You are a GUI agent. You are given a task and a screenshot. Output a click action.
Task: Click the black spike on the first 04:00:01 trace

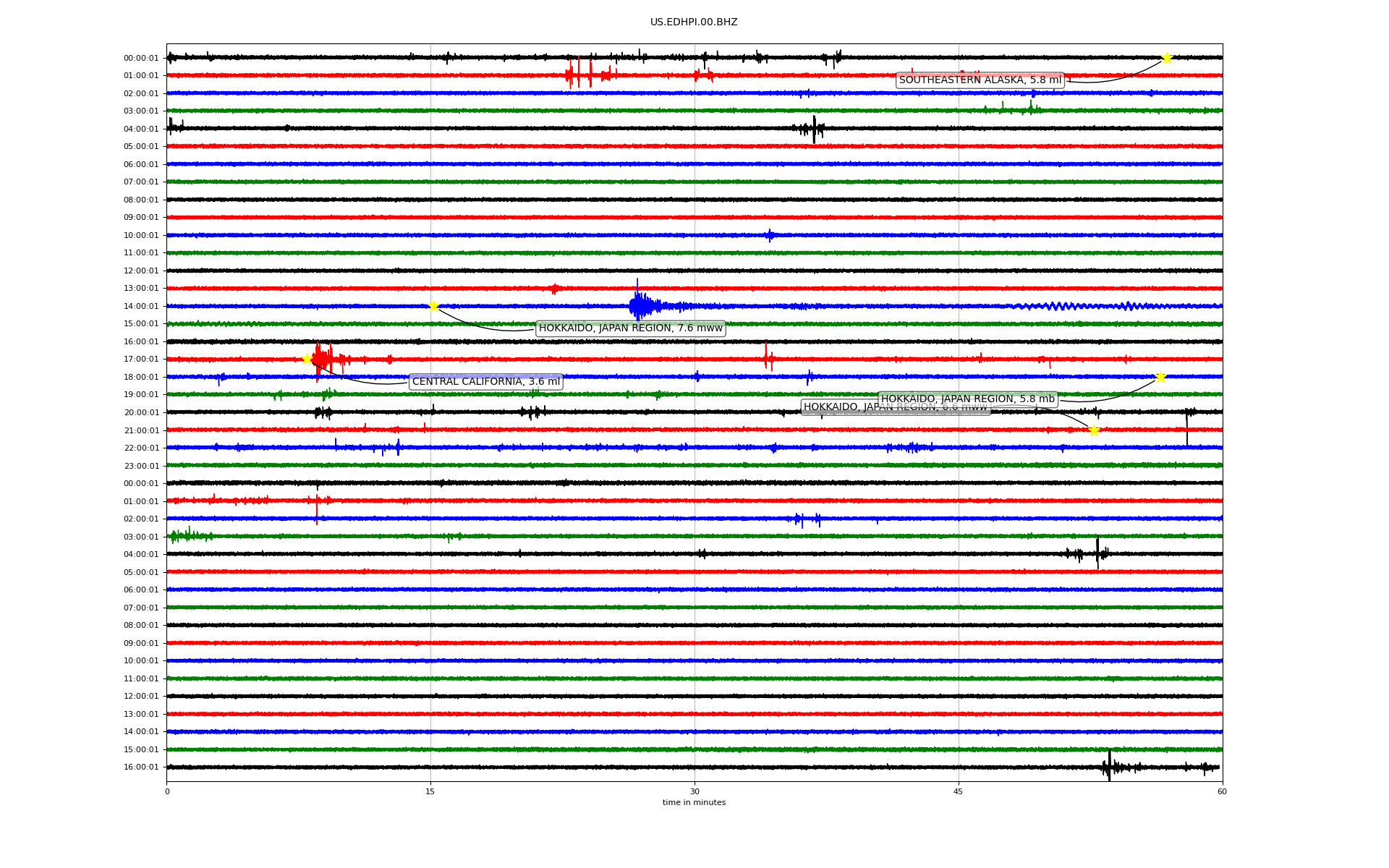[814, 129]
